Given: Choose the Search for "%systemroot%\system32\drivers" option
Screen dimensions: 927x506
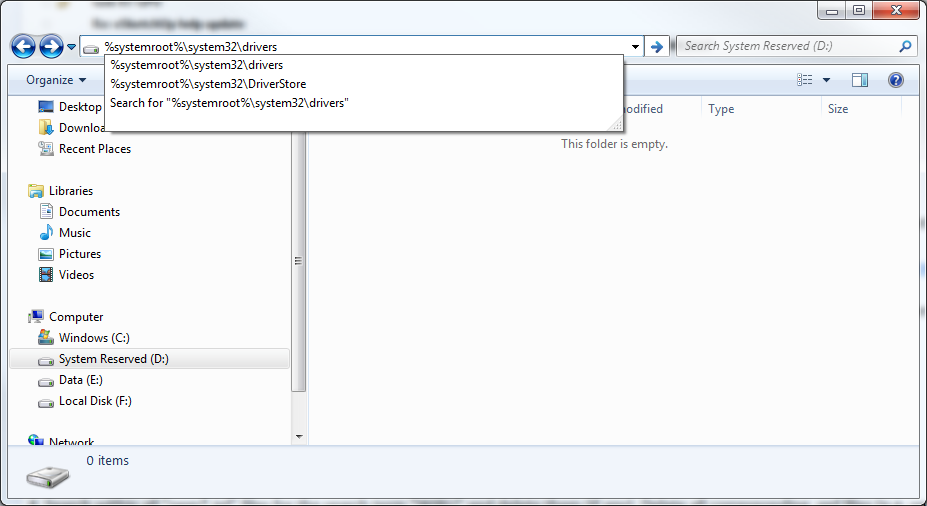Looking at the screenshot, I should click(228, 102).
